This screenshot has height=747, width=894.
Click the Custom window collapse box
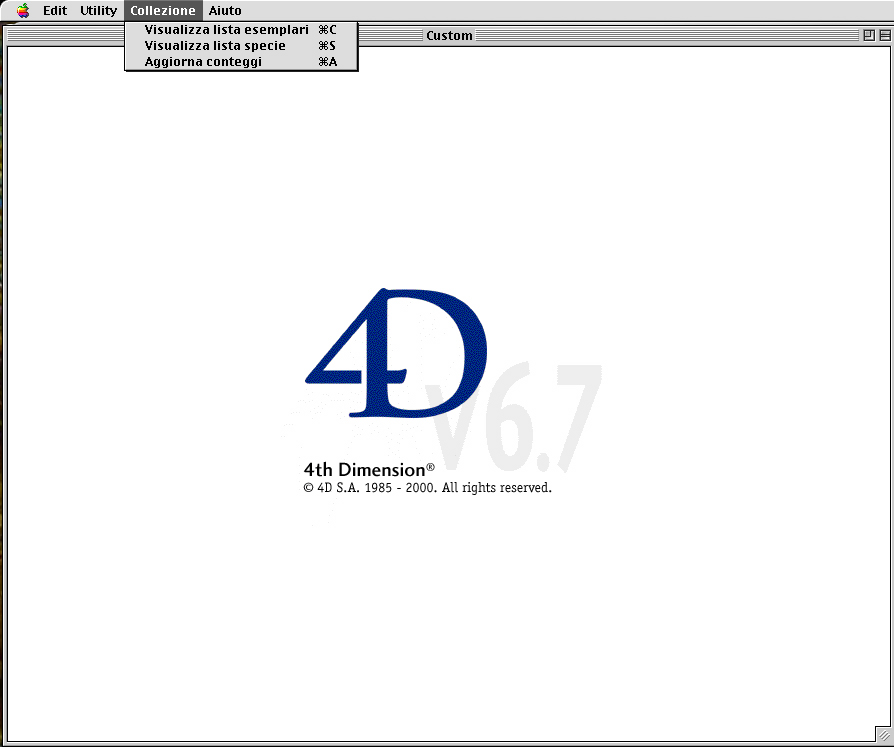click(885, 35)
